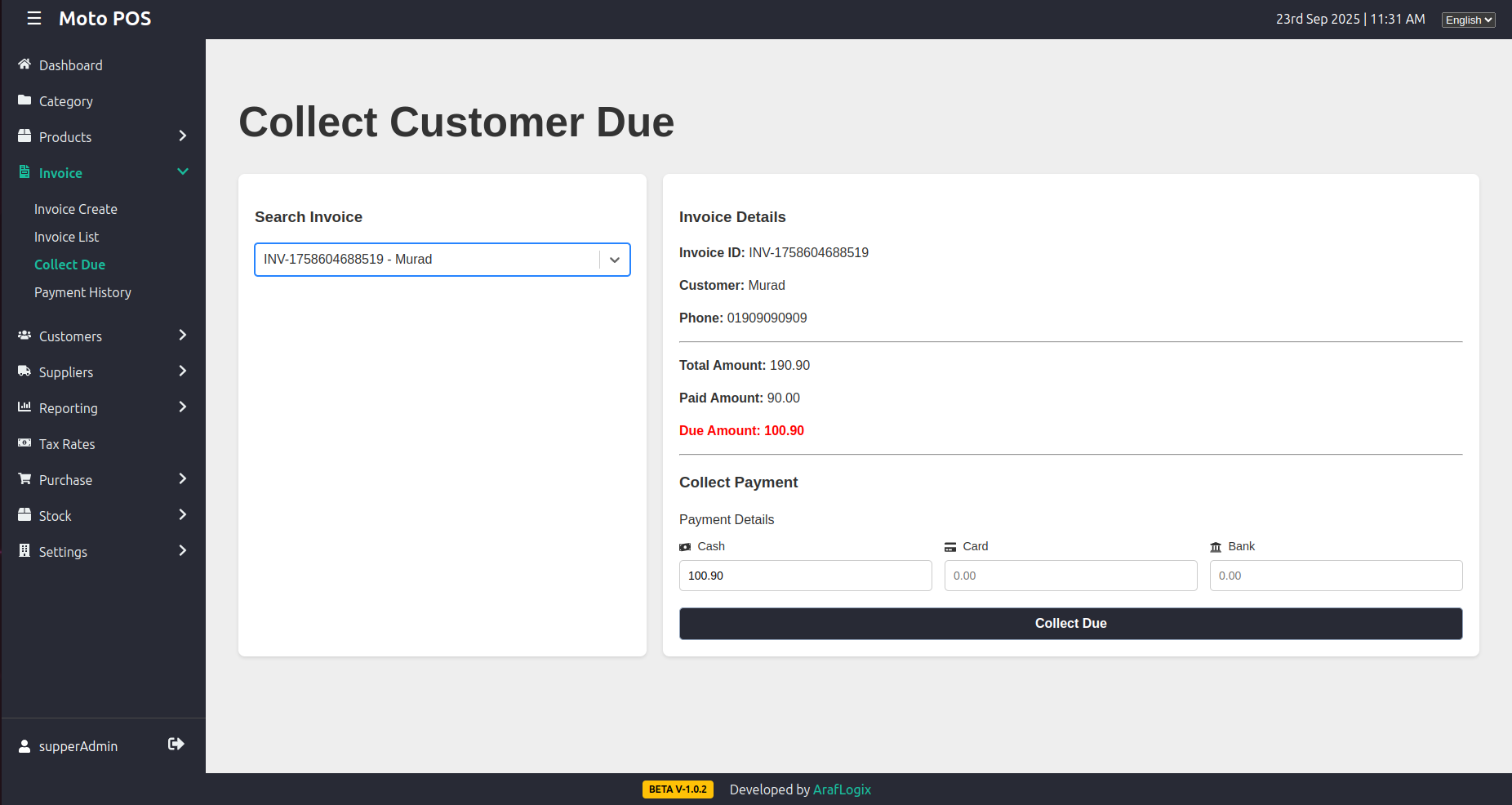Click the Category folder icon
Screen dimensions: 1512x805
coord(24,100)
